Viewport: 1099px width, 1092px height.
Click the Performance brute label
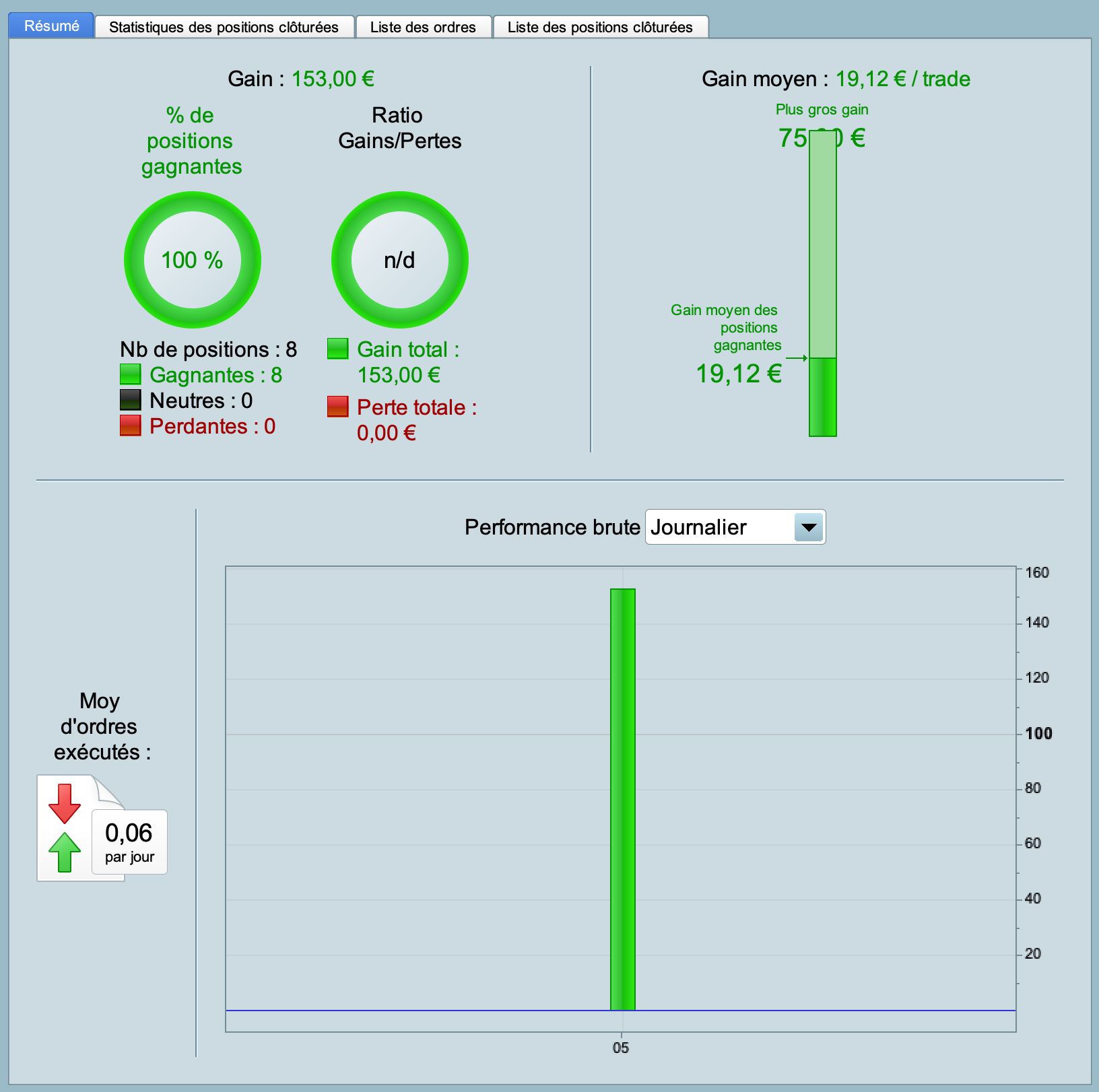552,527
